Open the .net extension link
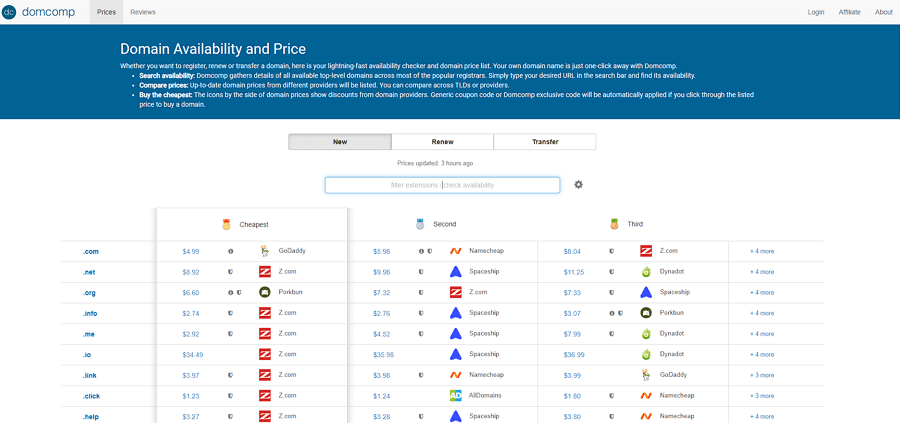900x423 pixels. pos(89,272)
